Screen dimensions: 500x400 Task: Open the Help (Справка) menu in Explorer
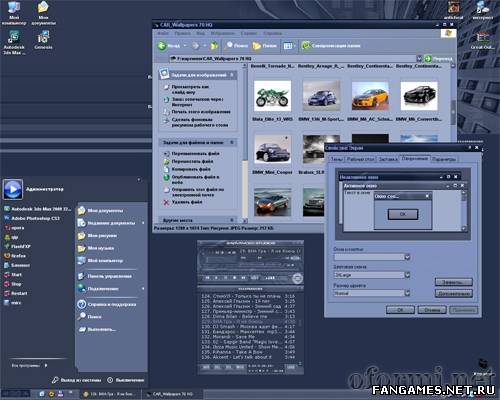(273, 33)
